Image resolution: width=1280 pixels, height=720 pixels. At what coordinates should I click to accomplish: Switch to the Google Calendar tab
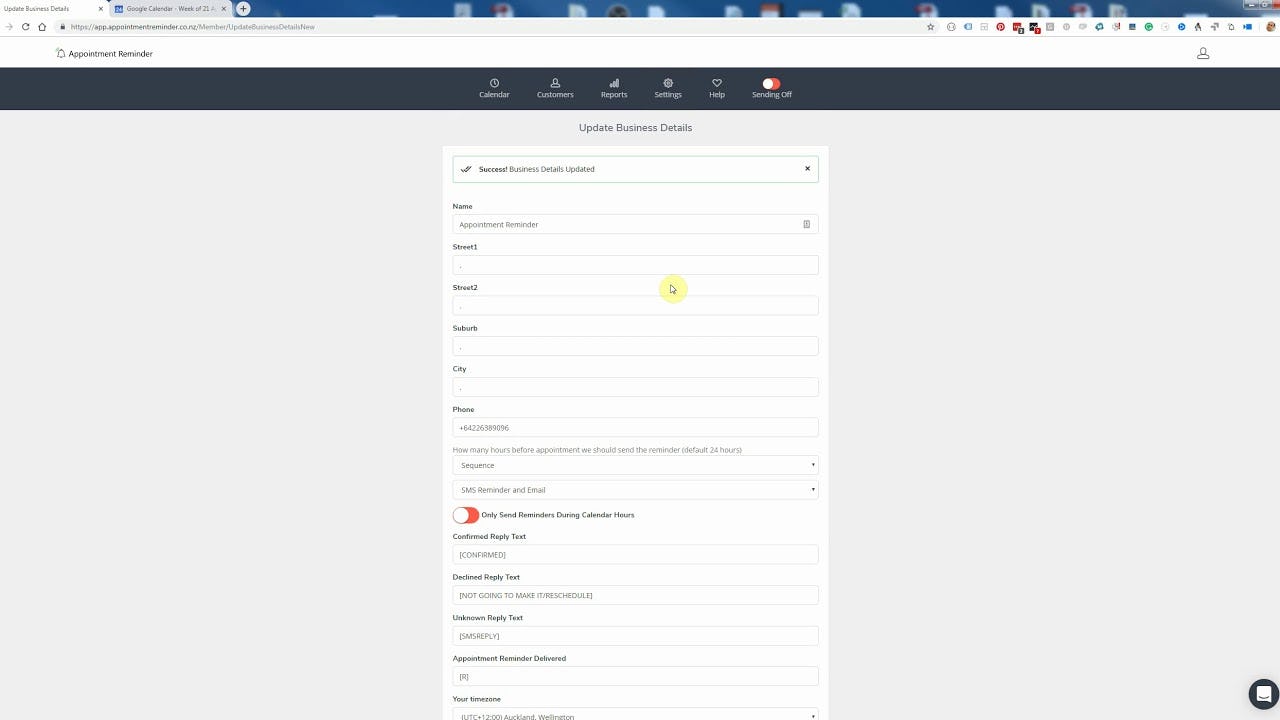[170, 8]
